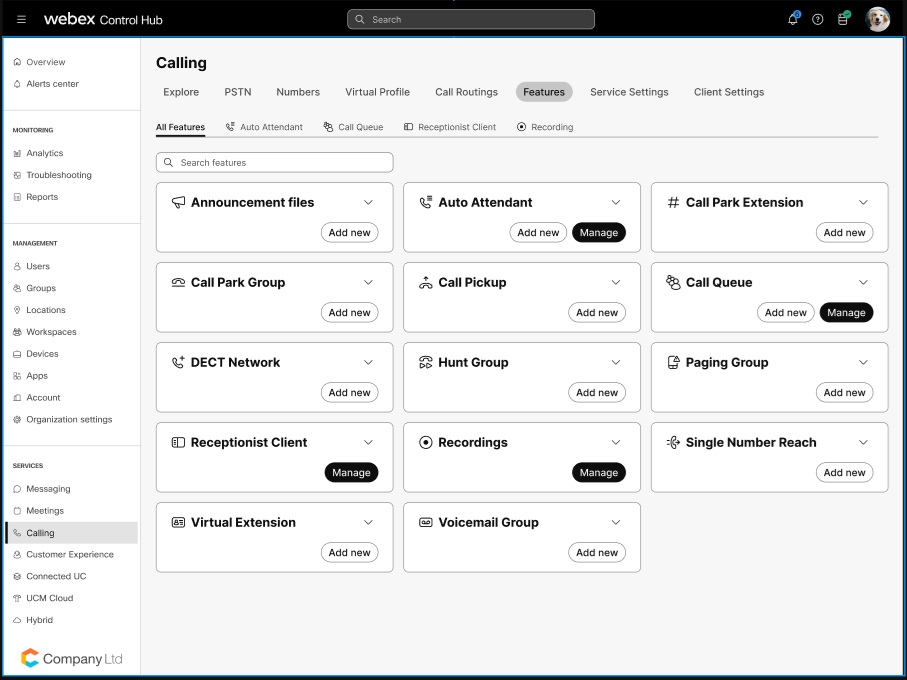Open the Service Settings tab
Viewport: 907px width, 680px height.
(629, 92)
